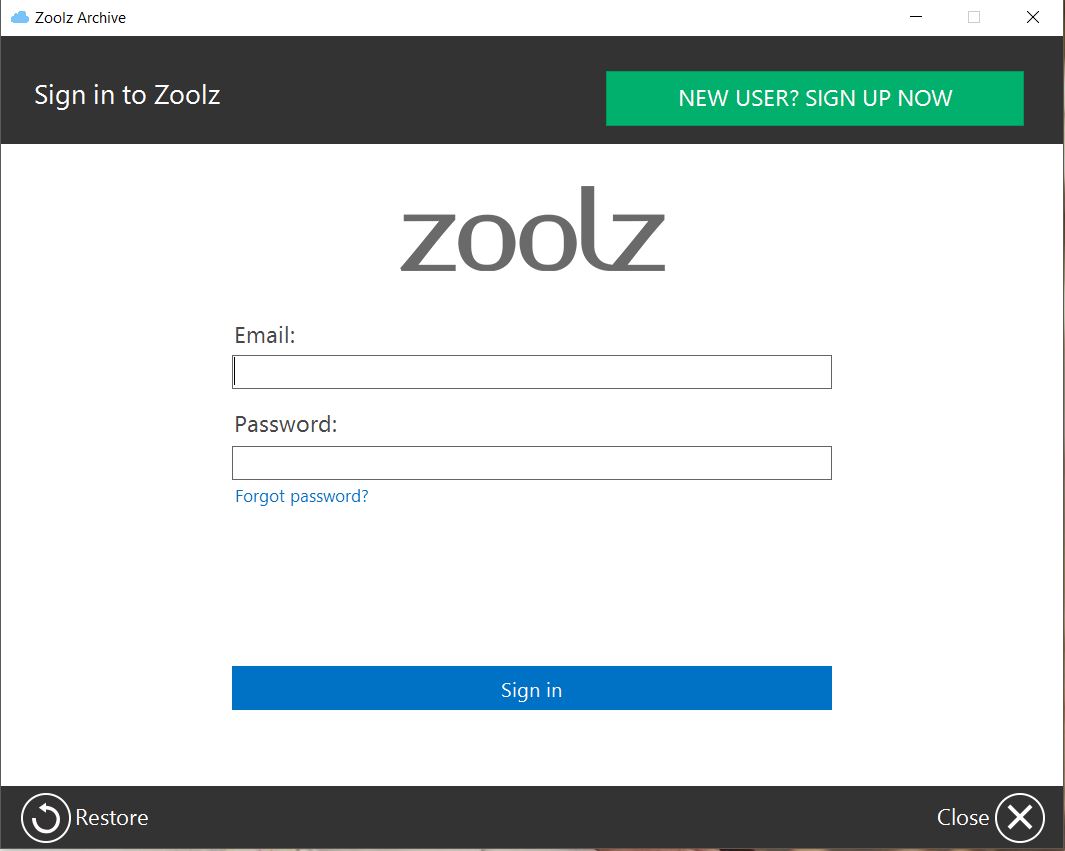Click the Zoolz cloud icon in title bar

tap(19, 18)
